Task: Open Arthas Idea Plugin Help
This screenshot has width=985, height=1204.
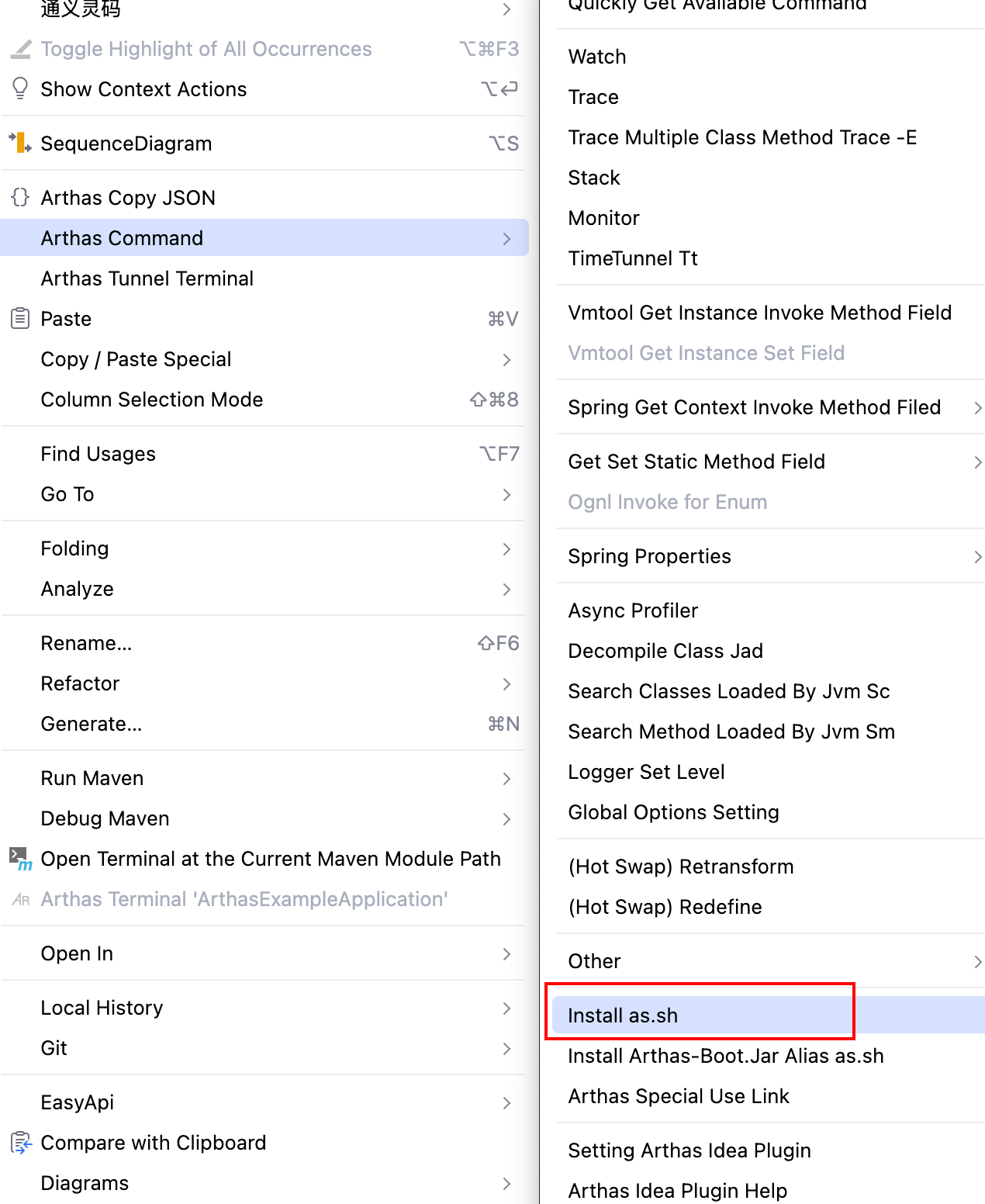Action: [x=677, y=1190]
